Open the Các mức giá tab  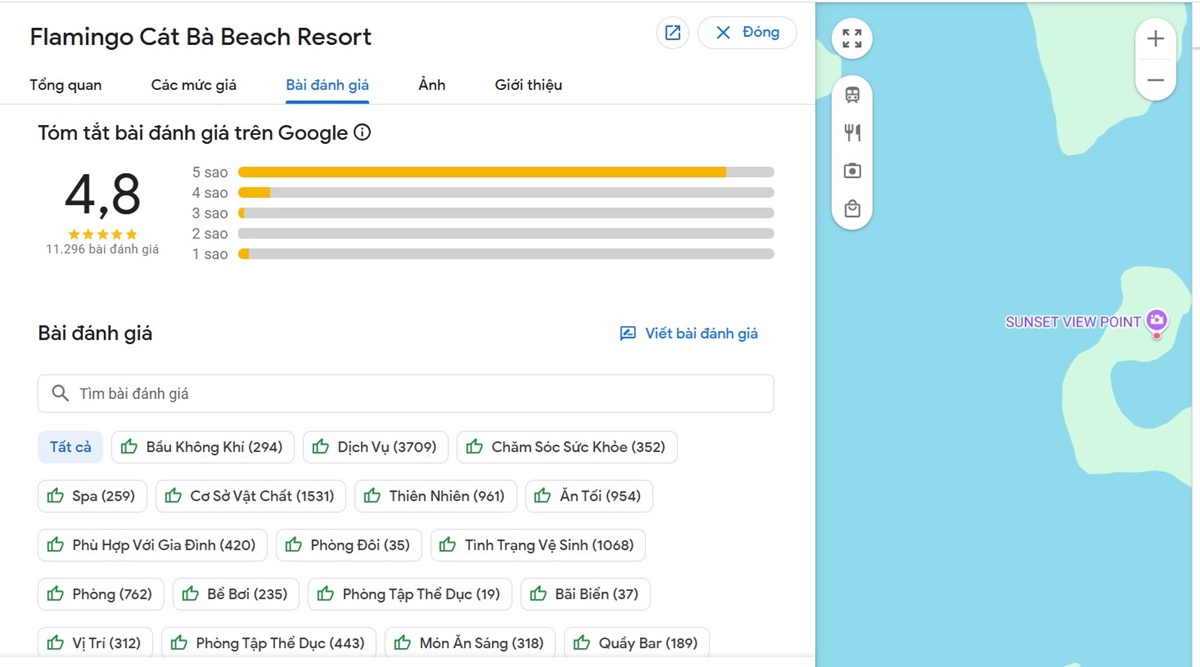point(194,85)
